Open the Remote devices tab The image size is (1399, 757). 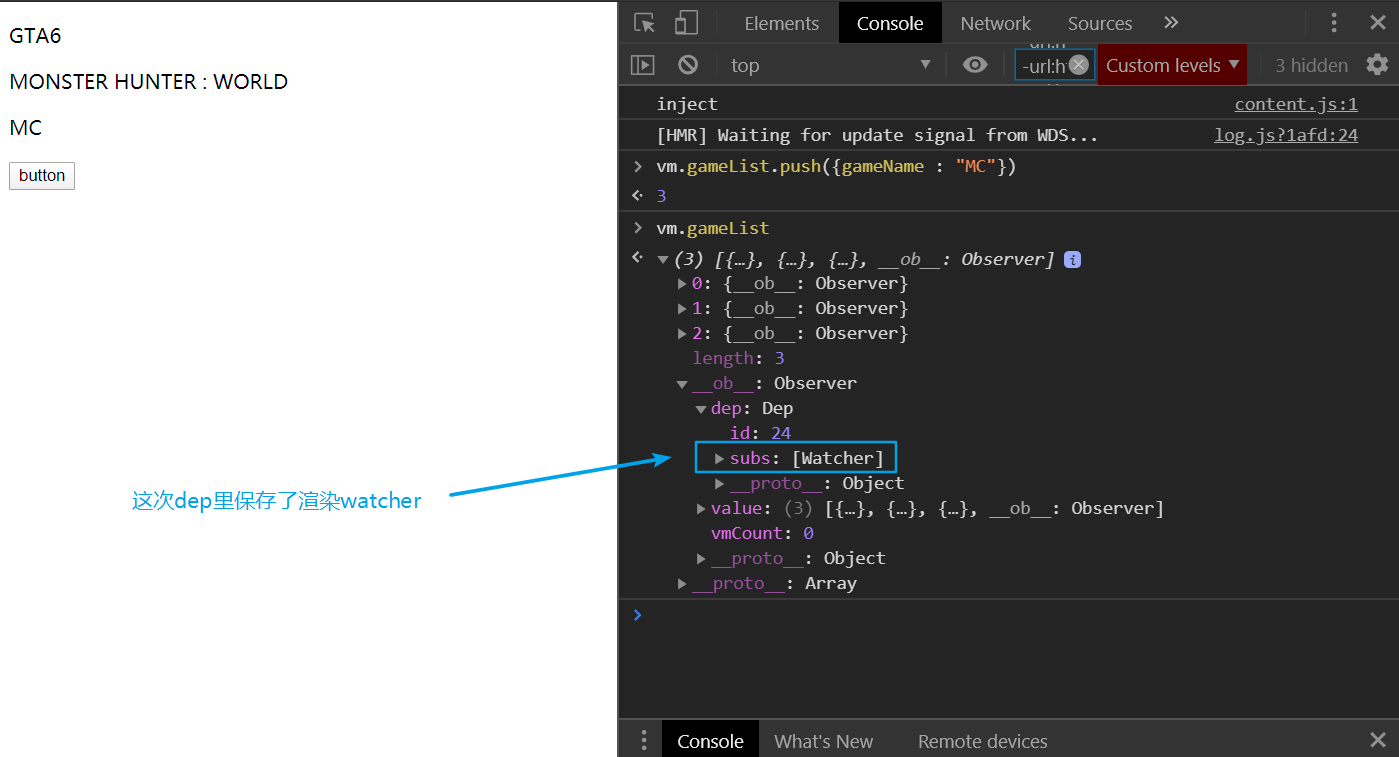click(983, 741)
